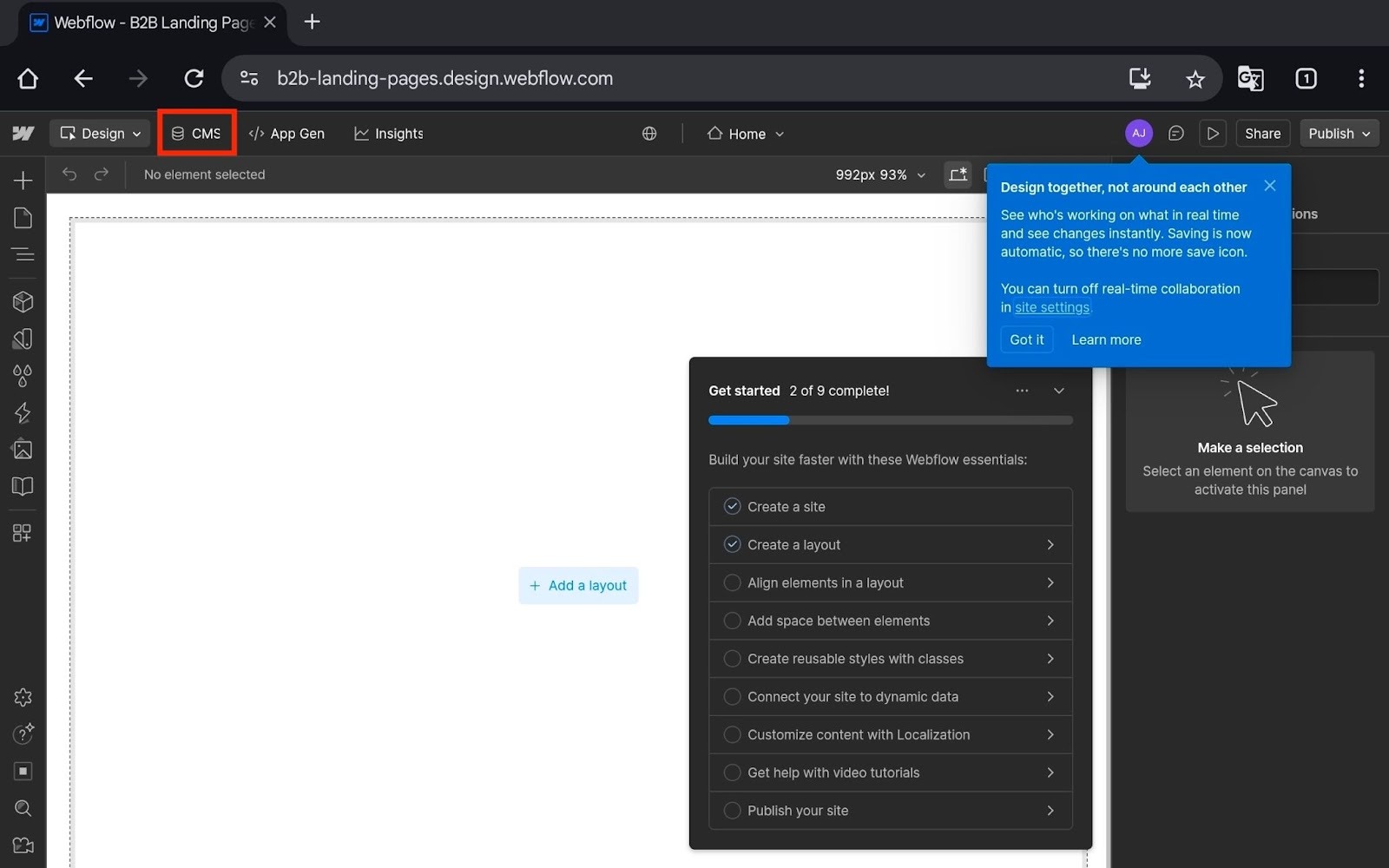The height and width of the screenshot is (868, 1389).
Task: Check Connect your site to dynamic data circle
Action: [x=733, y=697]
